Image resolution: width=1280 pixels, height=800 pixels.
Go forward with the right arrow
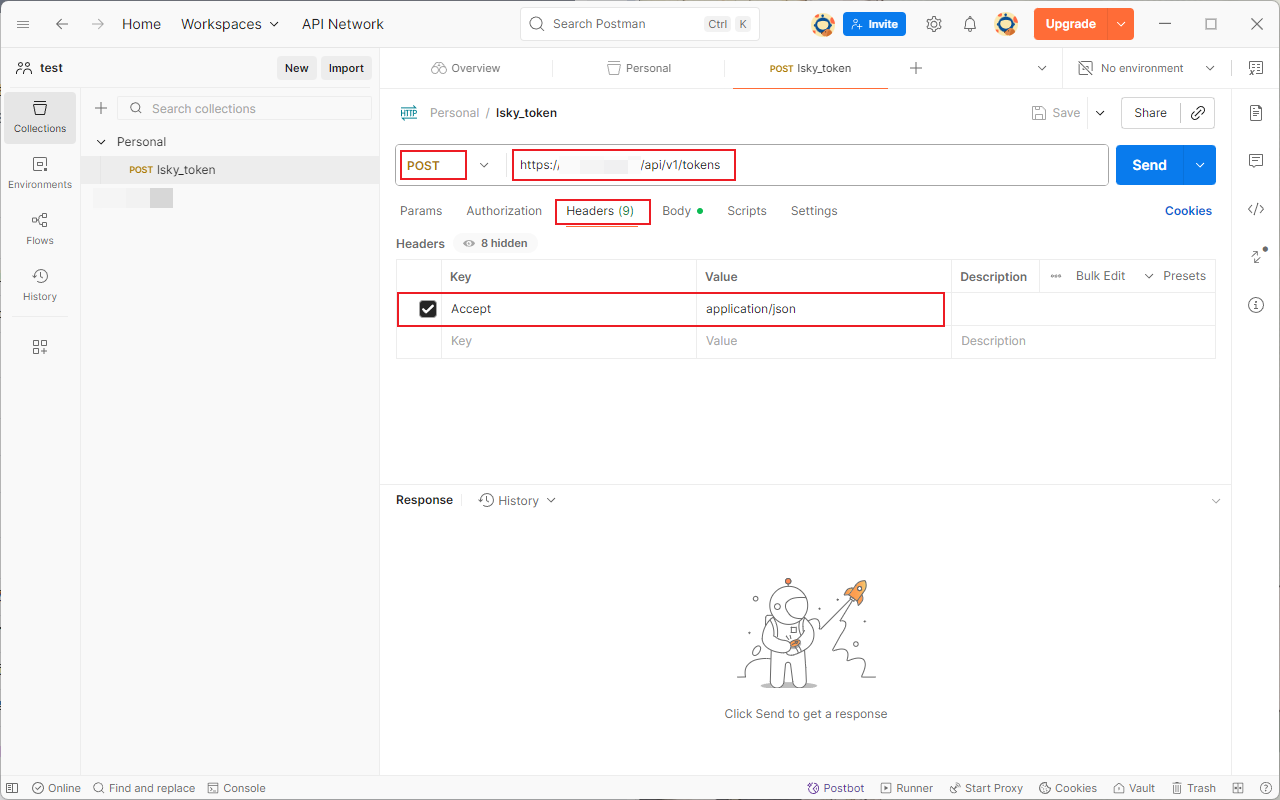pos(97,24)
